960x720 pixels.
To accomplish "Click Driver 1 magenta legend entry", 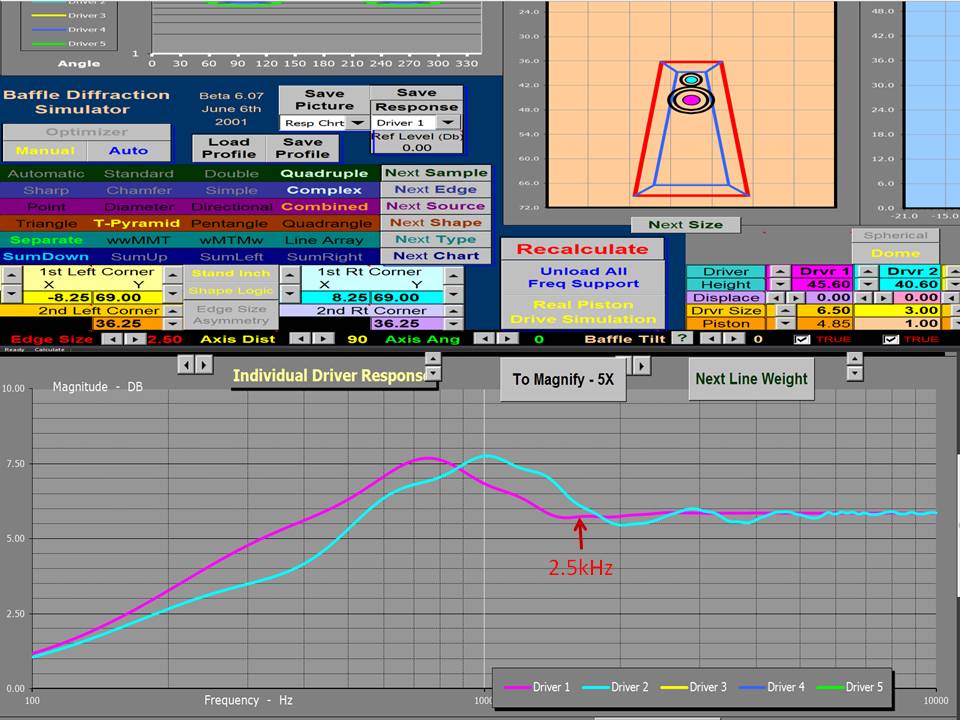I will pyautogui.click(x=538, y=687).
